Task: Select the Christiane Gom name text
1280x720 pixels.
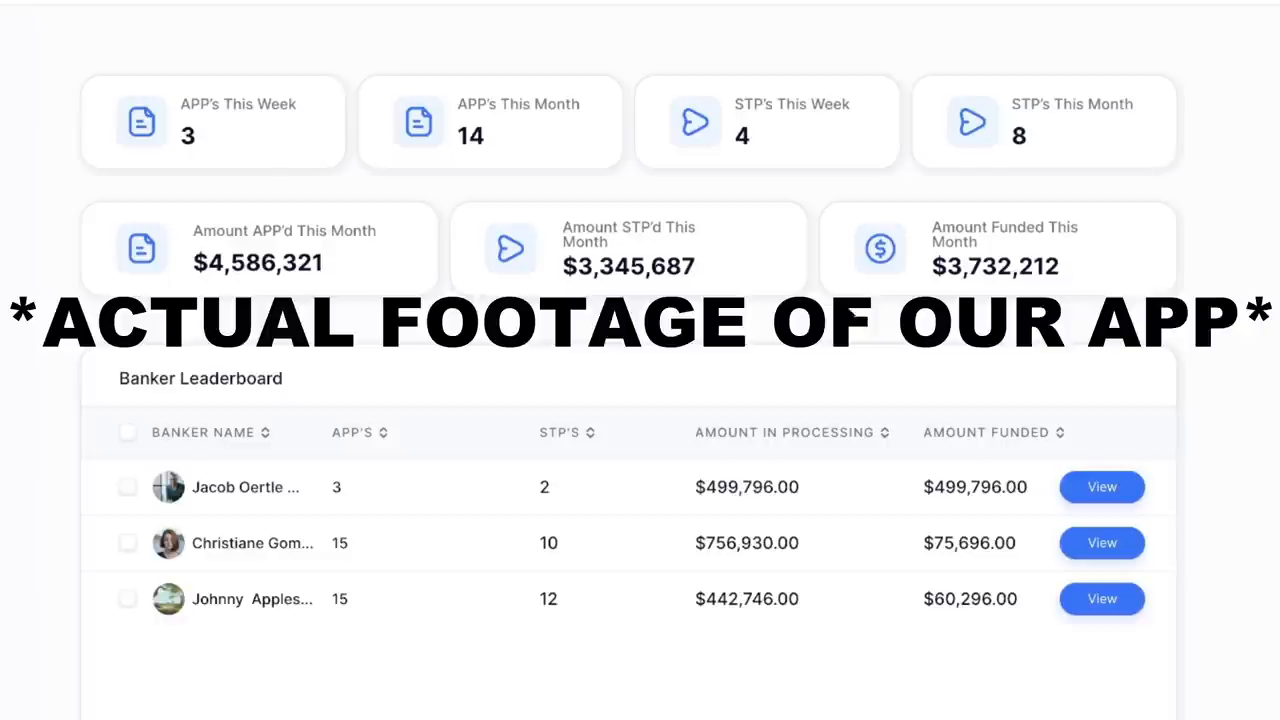Action: click(x=253, y=543)
